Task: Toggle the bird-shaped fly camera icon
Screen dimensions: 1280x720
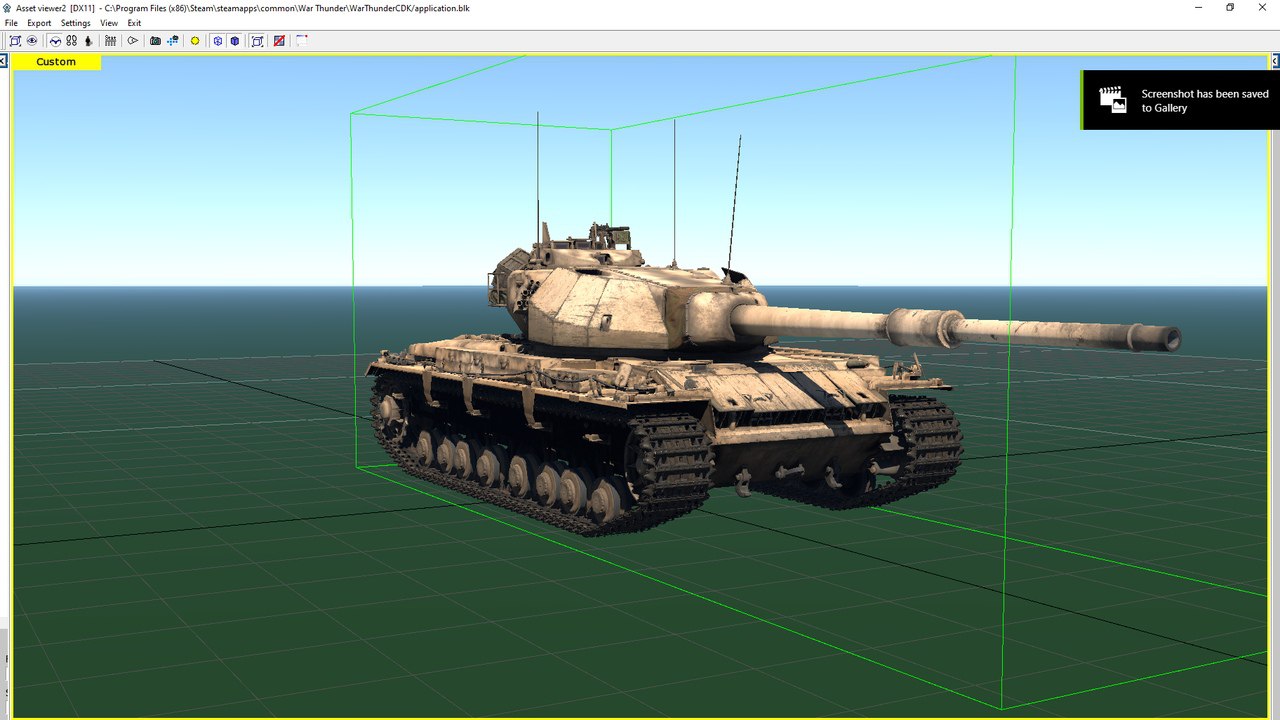Action: pyautogui.click(x=55, y=41)
